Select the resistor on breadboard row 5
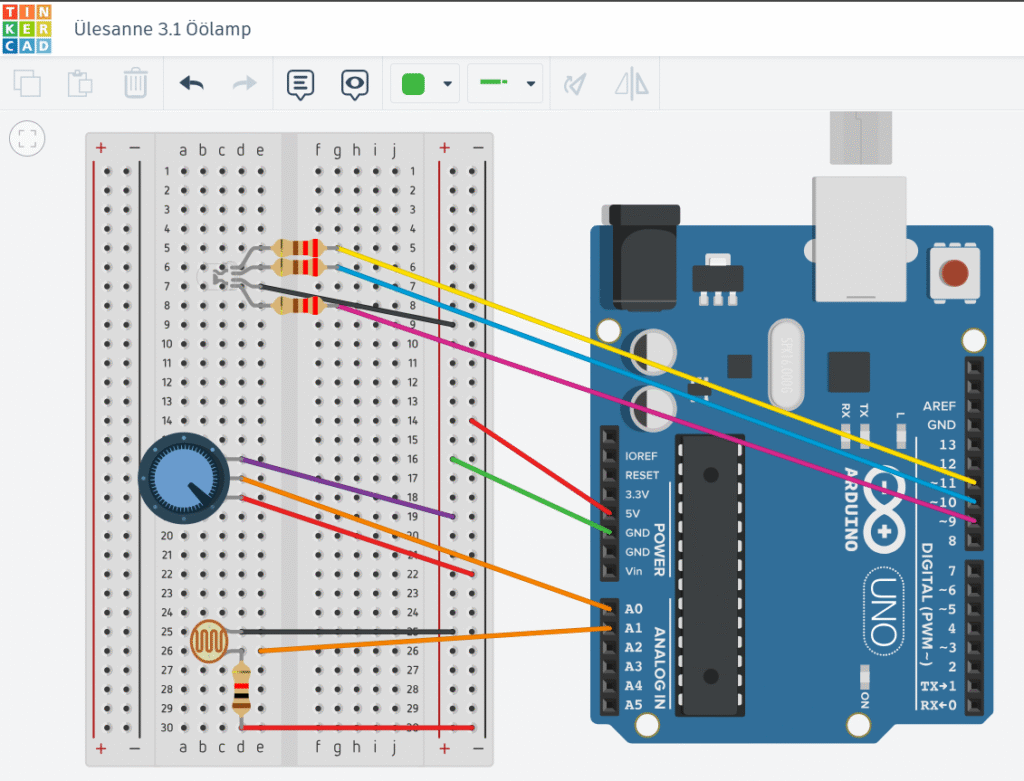This screenshot has width=1024, height=781. [299, 247]
